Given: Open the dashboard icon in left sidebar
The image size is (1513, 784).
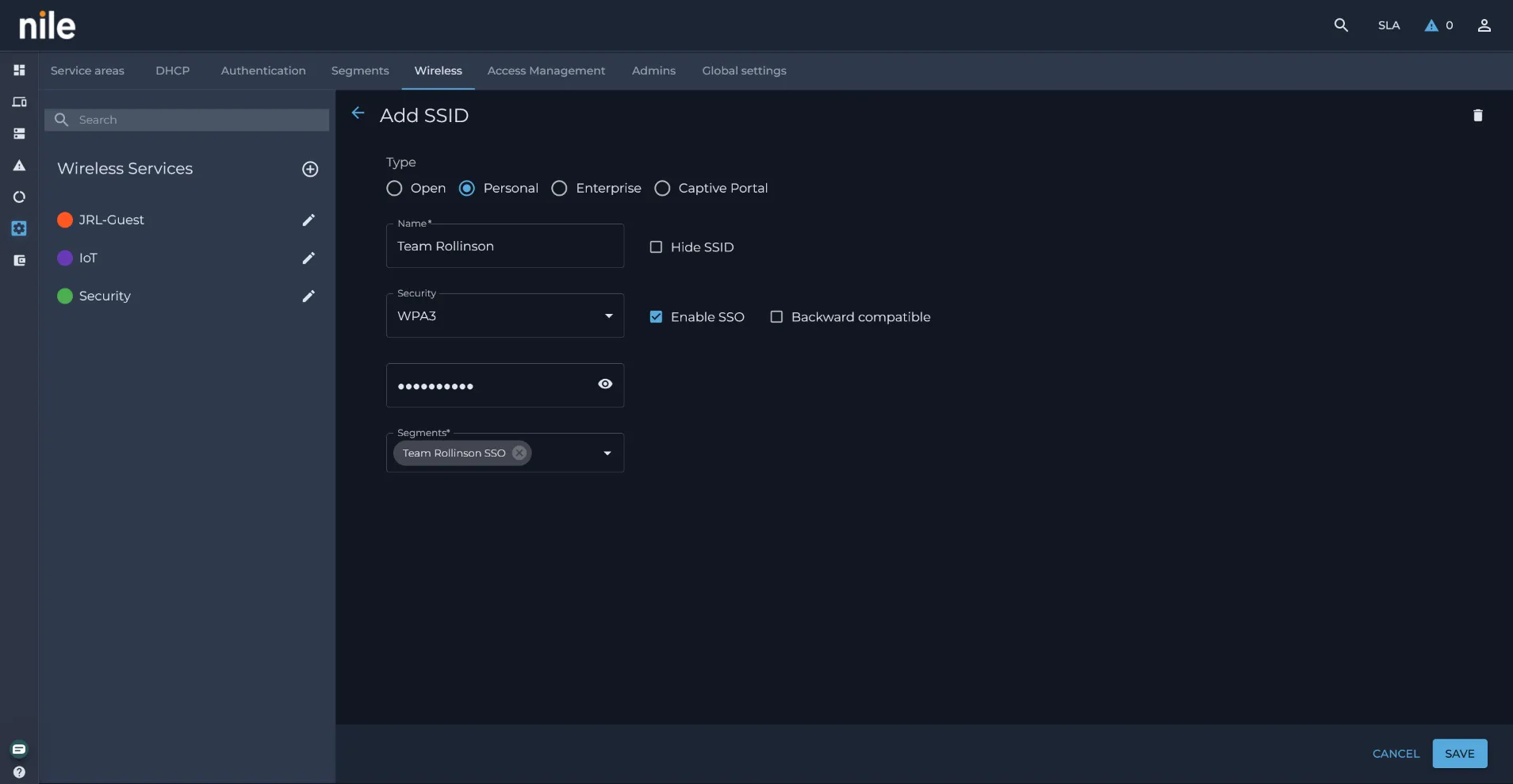Looking at the screenshot, I should 19,71.
